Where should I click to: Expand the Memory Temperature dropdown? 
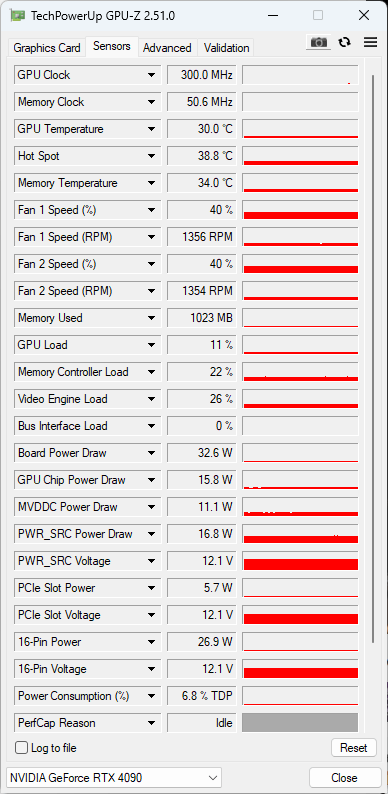151,183
